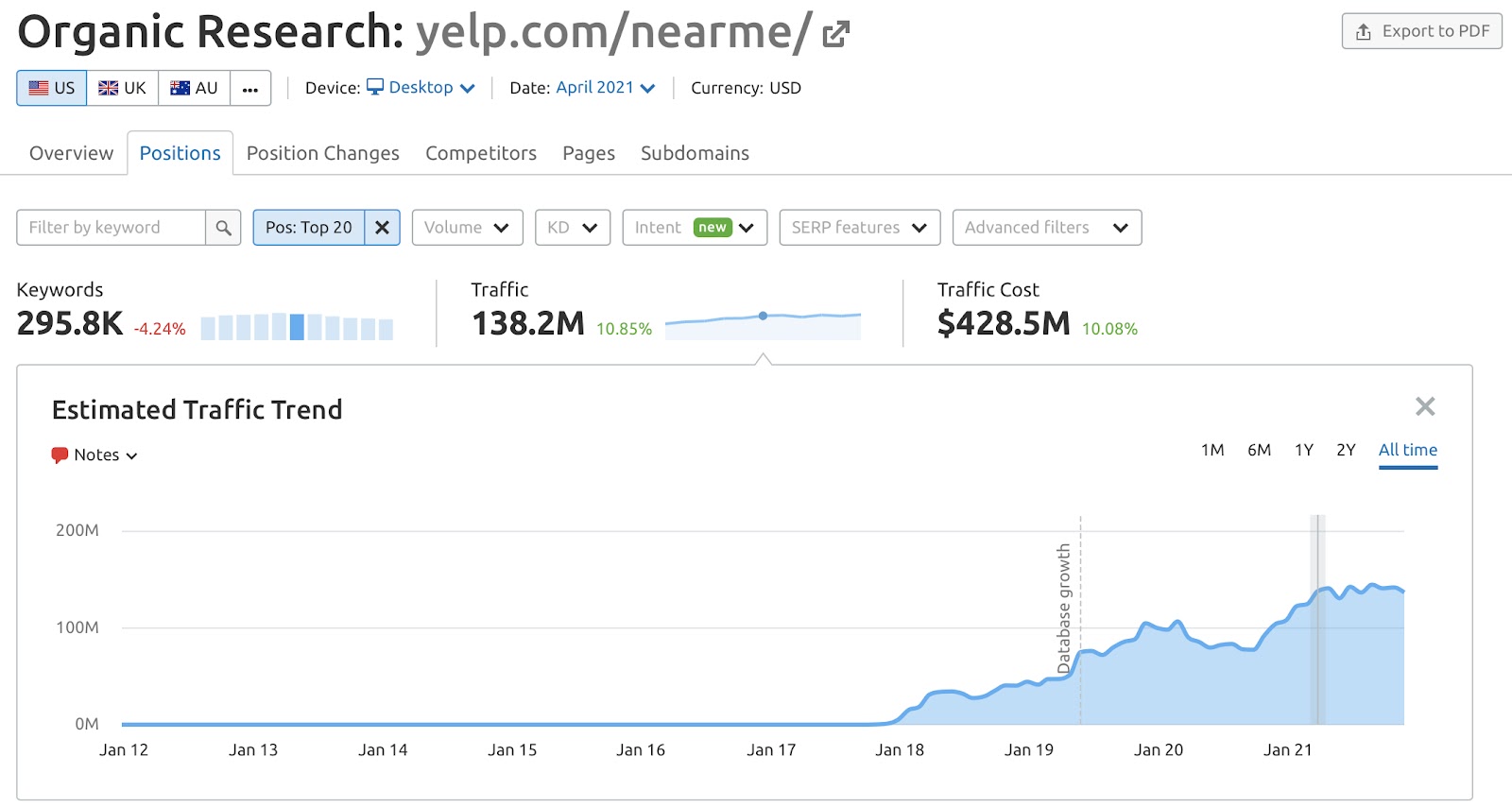Select the 1Y time range
This screenshot has width=1512, height=807.
[x=1304, y=450]
